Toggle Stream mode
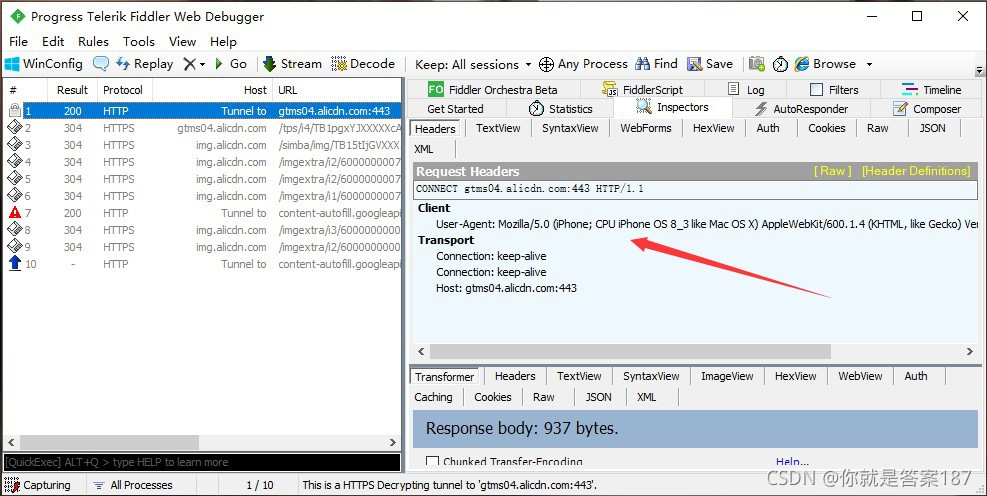 [x=292, y=64]
